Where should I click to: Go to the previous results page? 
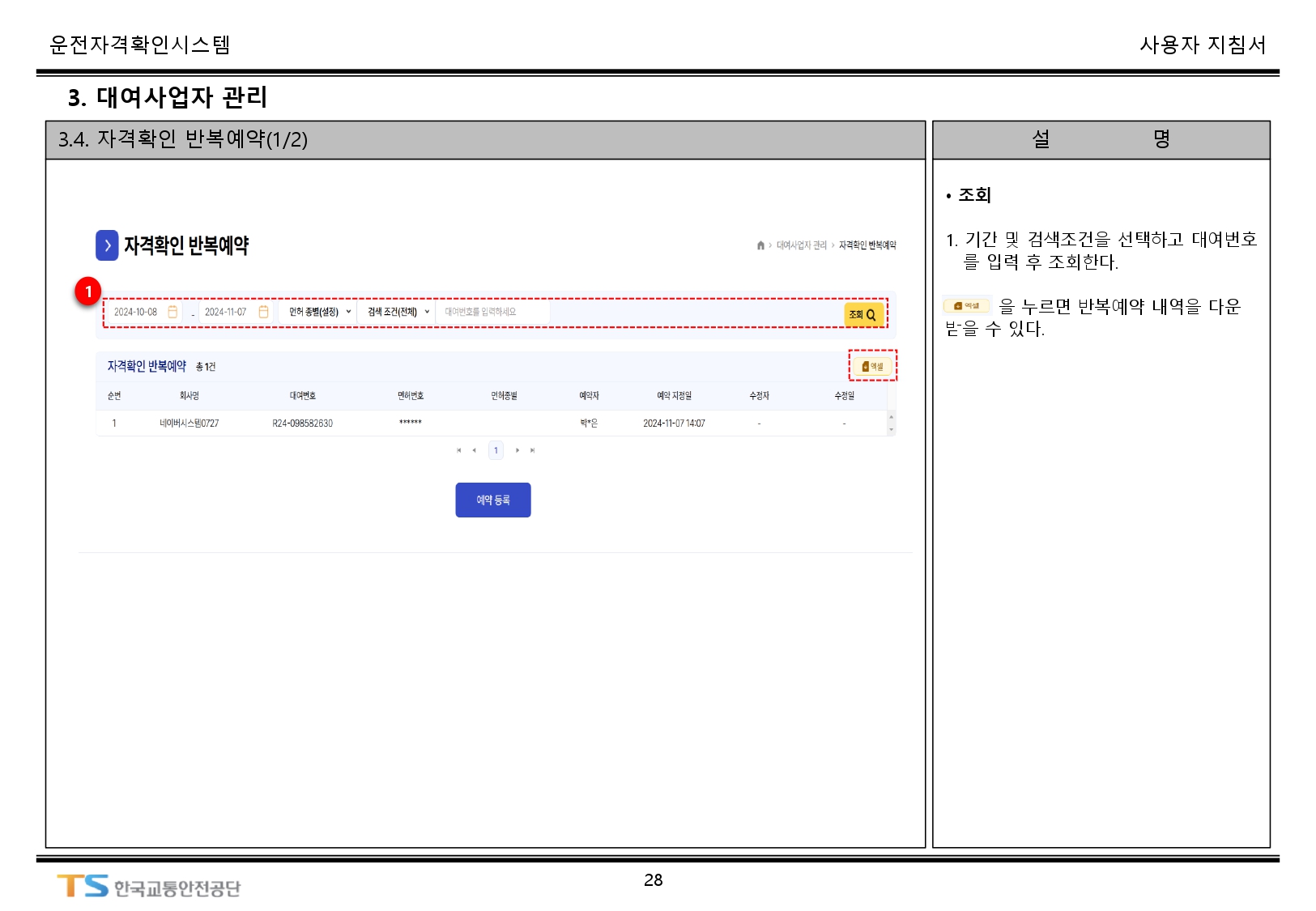[474, 450]
